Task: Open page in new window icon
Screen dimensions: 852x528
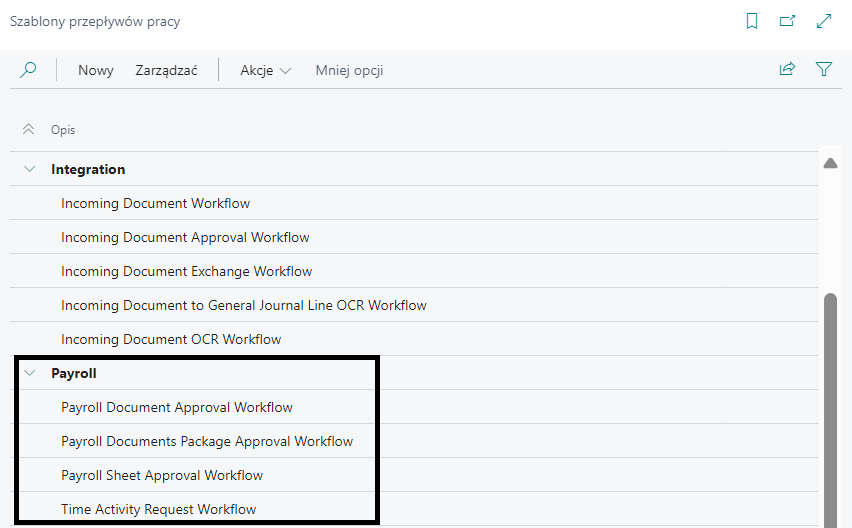Action: coord(787,21)
